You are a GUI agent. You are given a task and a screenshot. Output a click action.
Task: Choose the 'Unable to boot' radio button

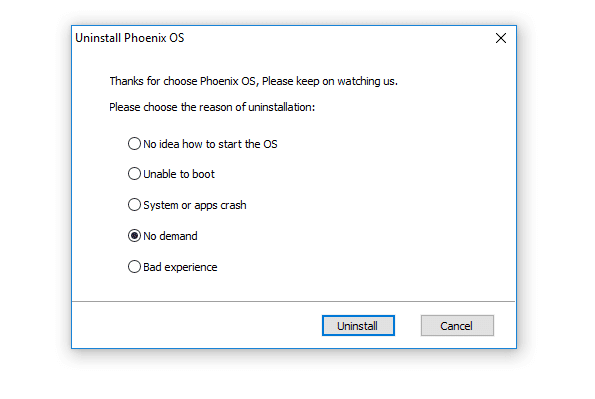click(x=134, y=174)
